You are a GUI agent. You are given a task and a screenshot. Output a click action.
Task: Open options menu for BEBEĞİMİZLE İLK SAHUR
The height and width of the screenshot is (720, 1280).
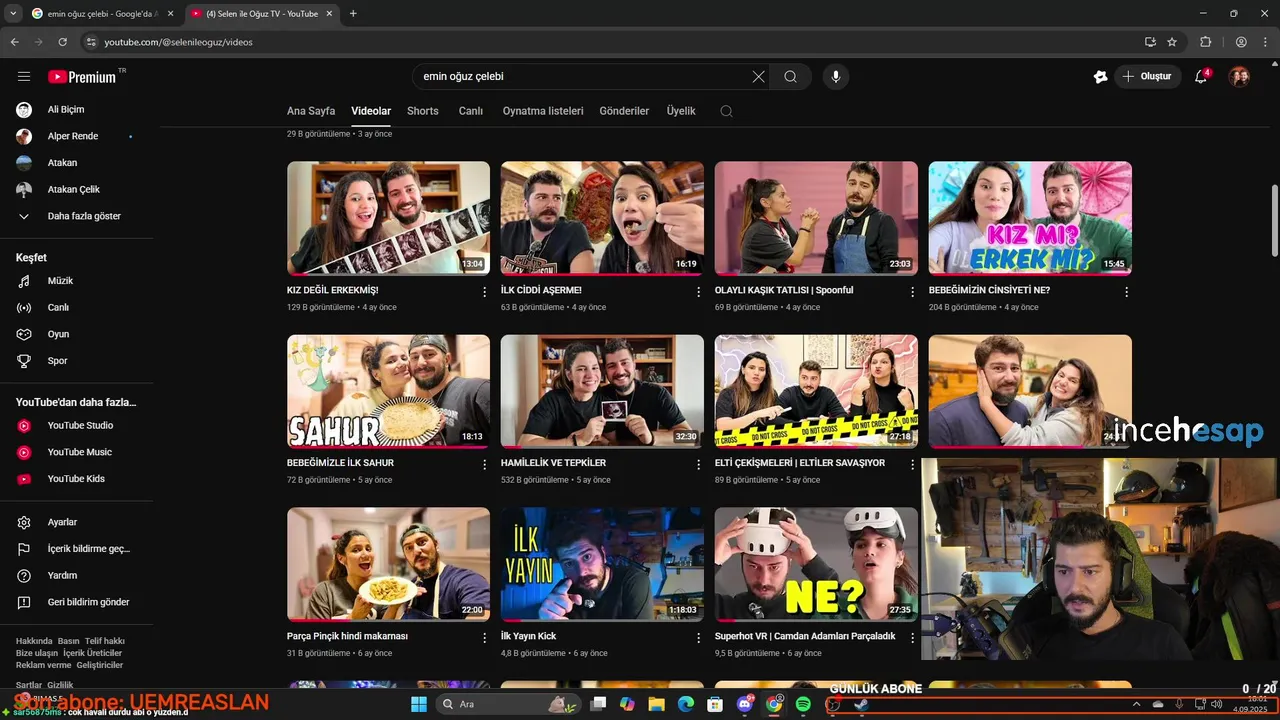pos(485,465)
